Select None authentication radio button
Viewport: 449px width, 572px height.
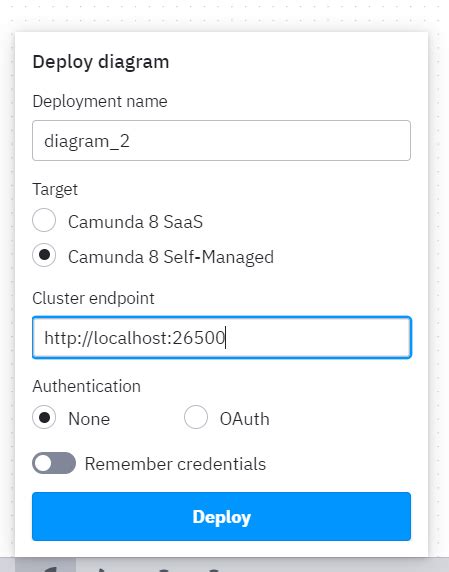click(44, 417)
